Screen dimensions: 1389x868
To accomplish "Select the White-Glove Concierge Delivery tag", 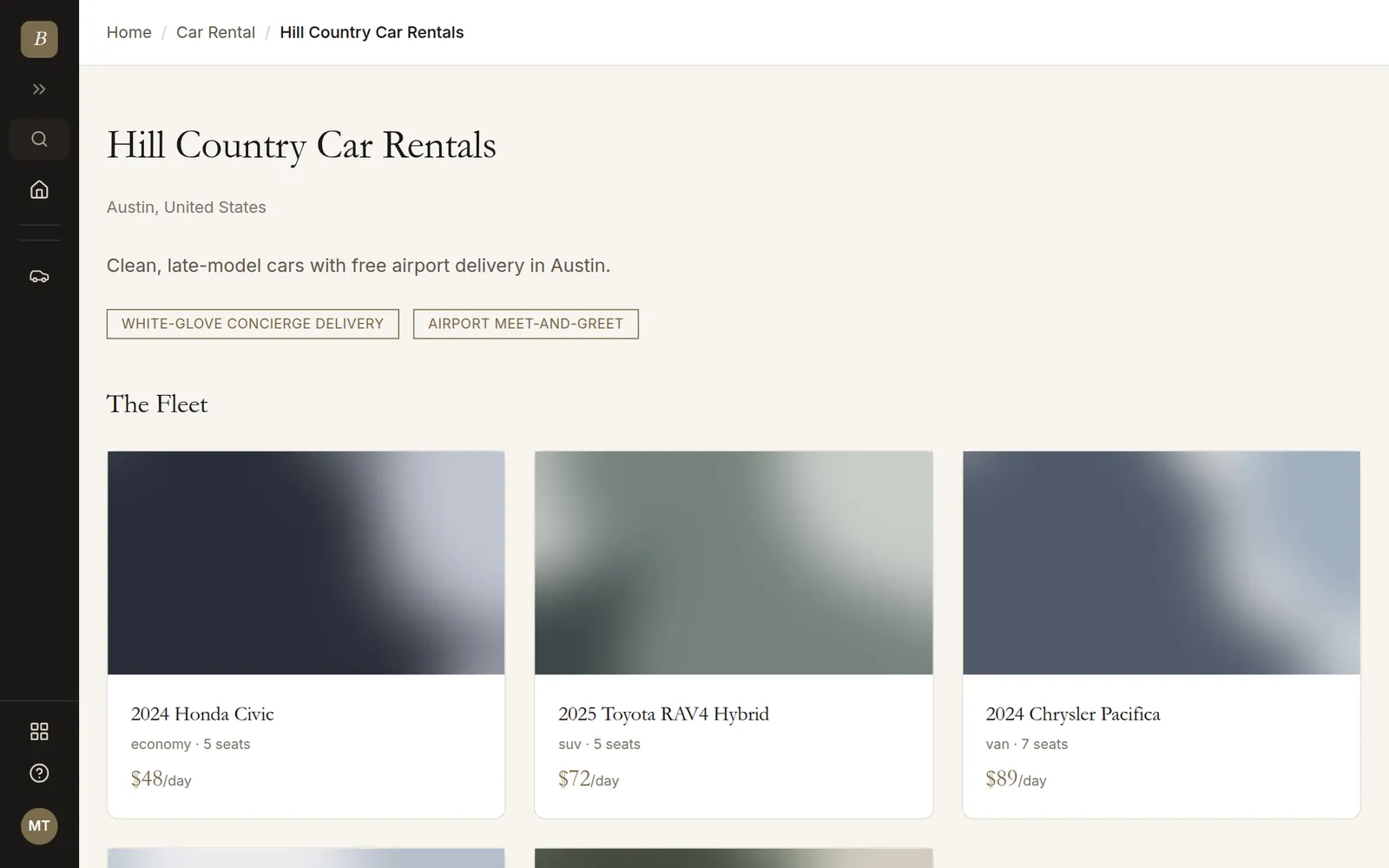I will click(x=253, y=324).
